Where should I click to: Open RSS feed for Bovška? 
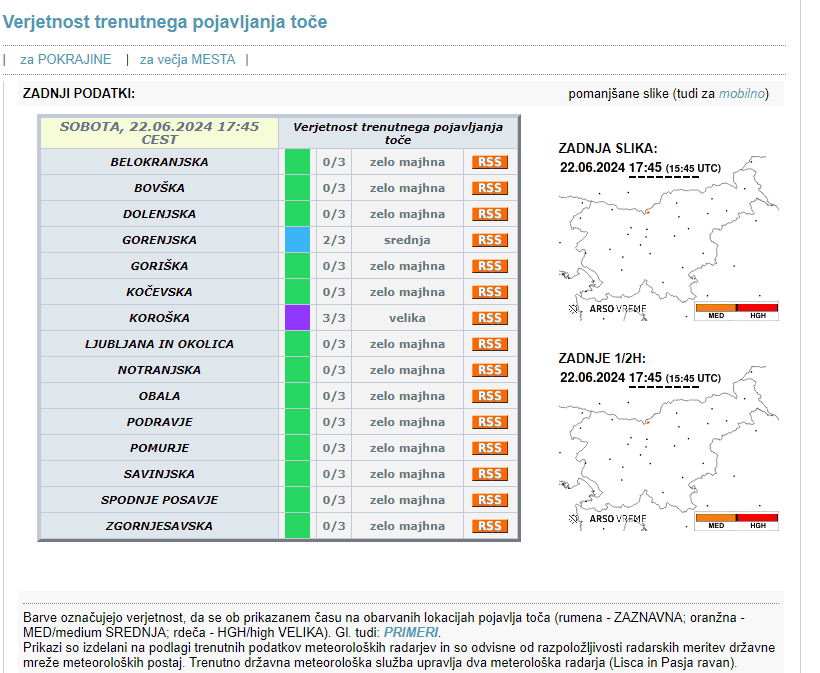pos(490,188)
